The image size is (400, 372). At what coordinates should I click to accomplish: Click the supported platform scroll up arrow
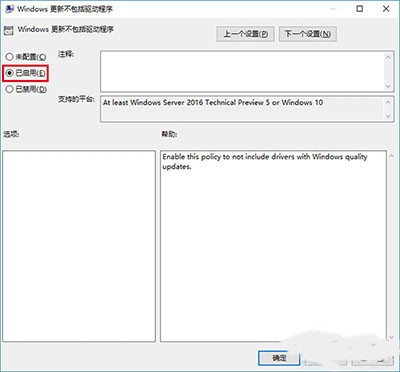pos(388,102)
